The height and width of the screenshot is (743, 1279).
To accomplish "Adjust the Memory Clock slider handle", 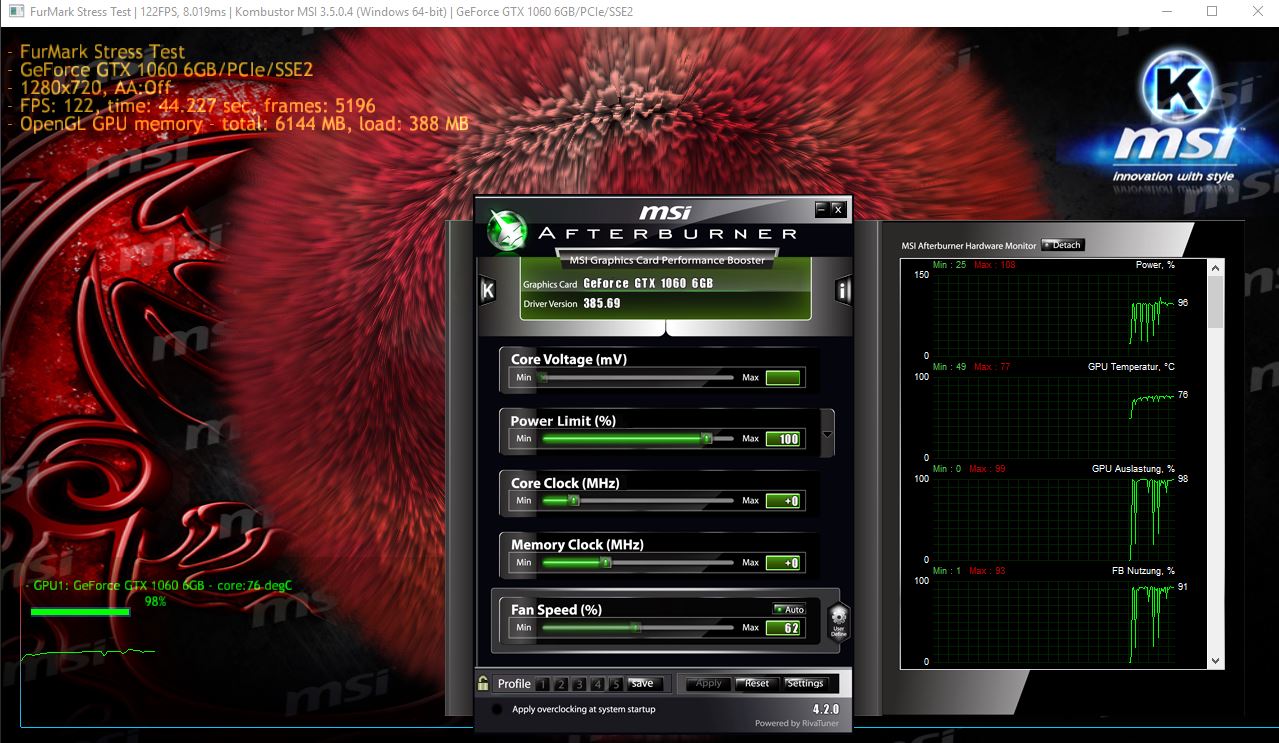I will pos(606,563).
